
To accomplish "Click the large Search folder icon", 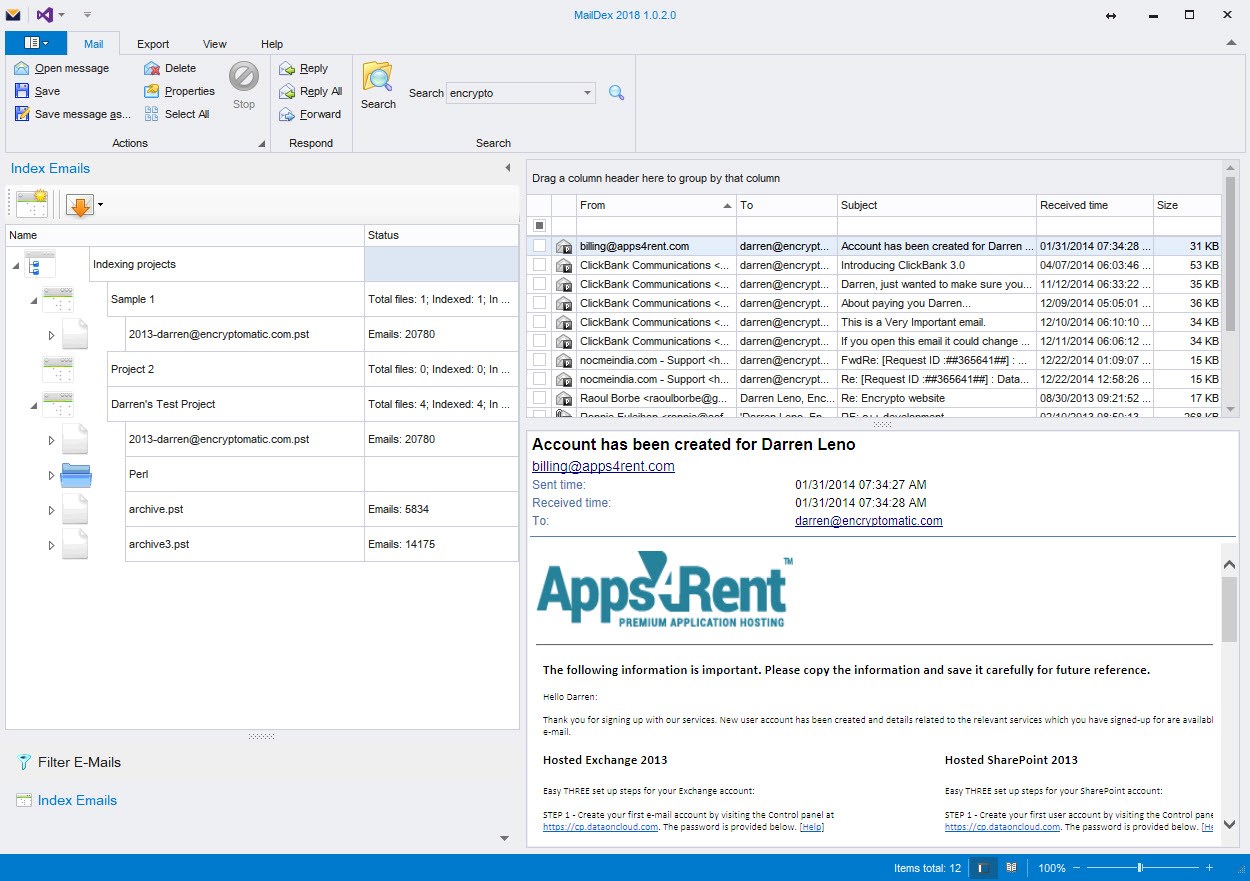I will pyautogui.click(x=378, y=77).
